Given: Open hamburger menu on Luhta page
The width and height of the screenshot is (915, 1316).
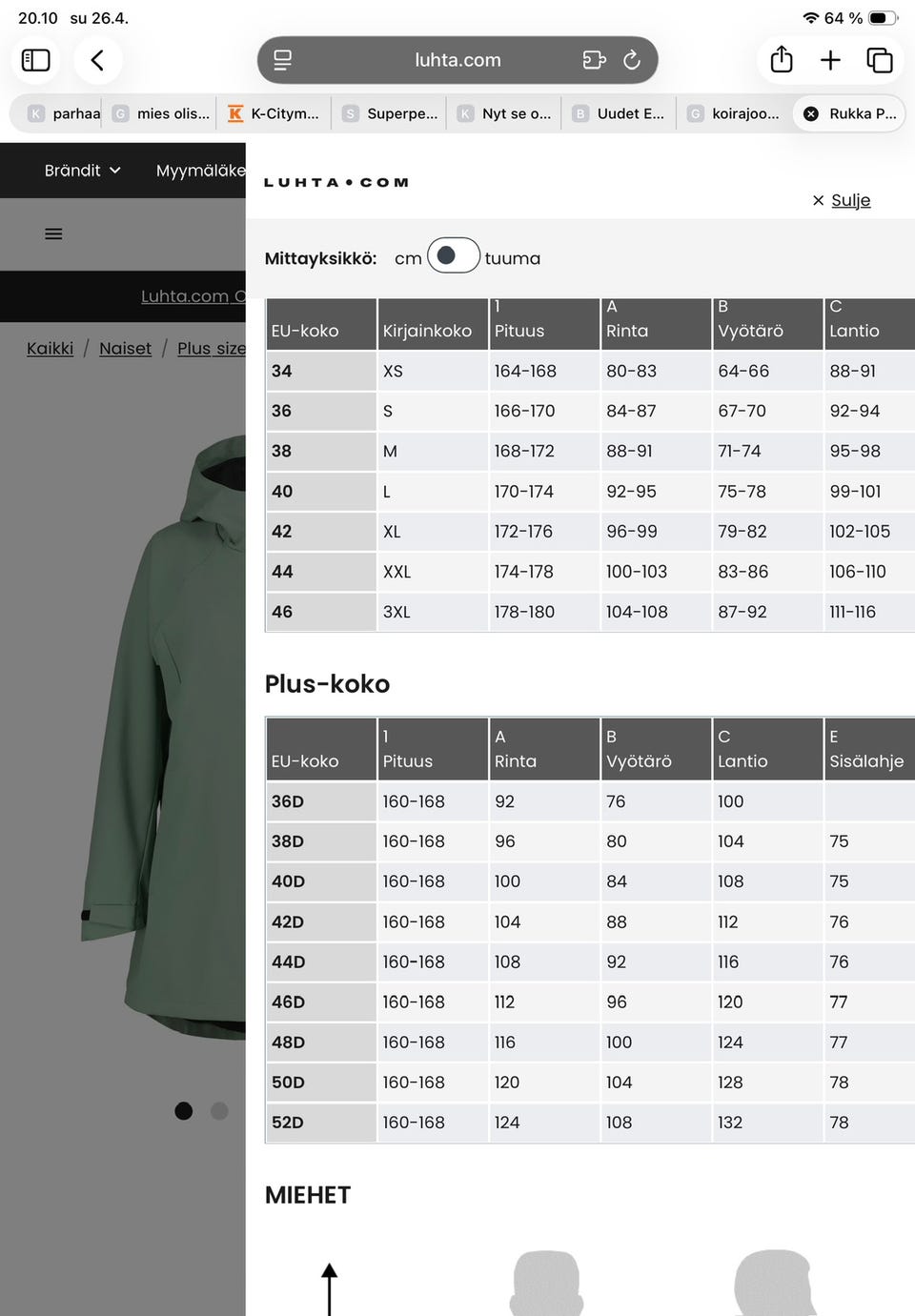Looking at the screenshot, I should (53, 233).
